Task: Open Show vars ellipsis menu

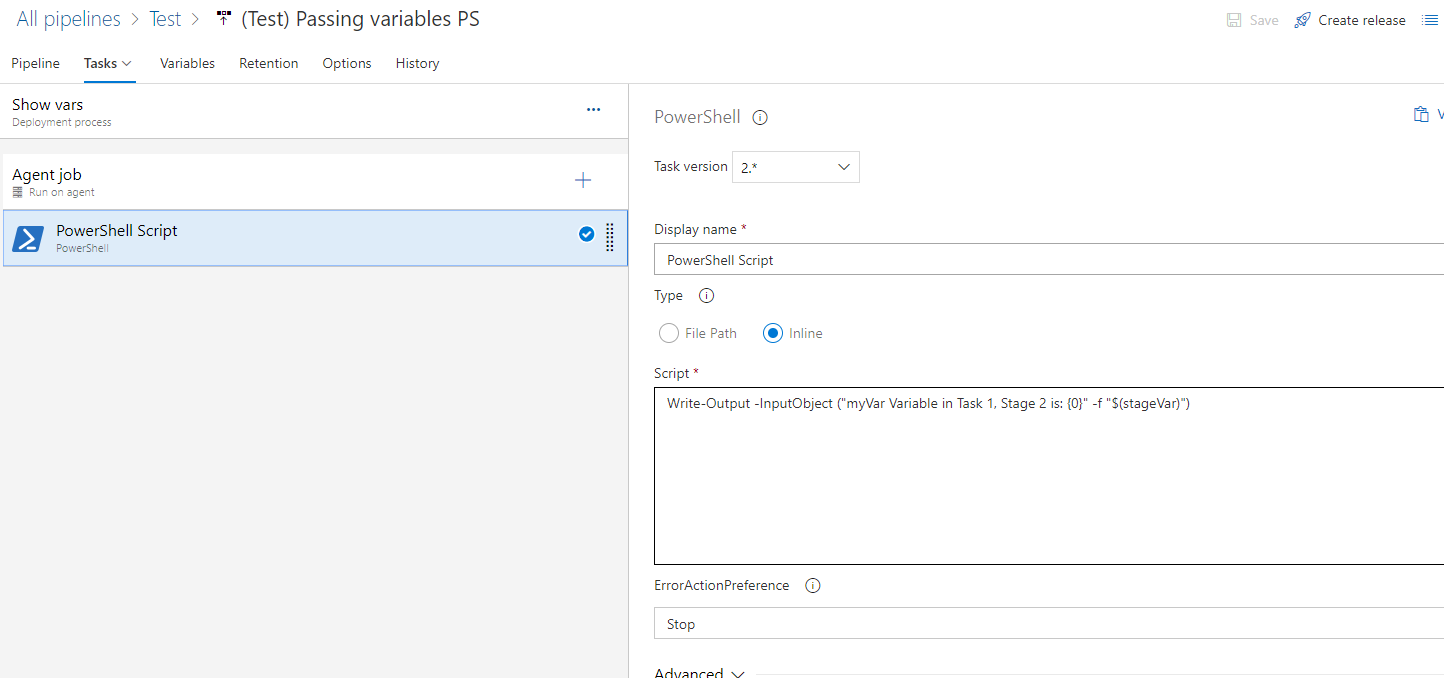Action: click(x=593, y=110)
